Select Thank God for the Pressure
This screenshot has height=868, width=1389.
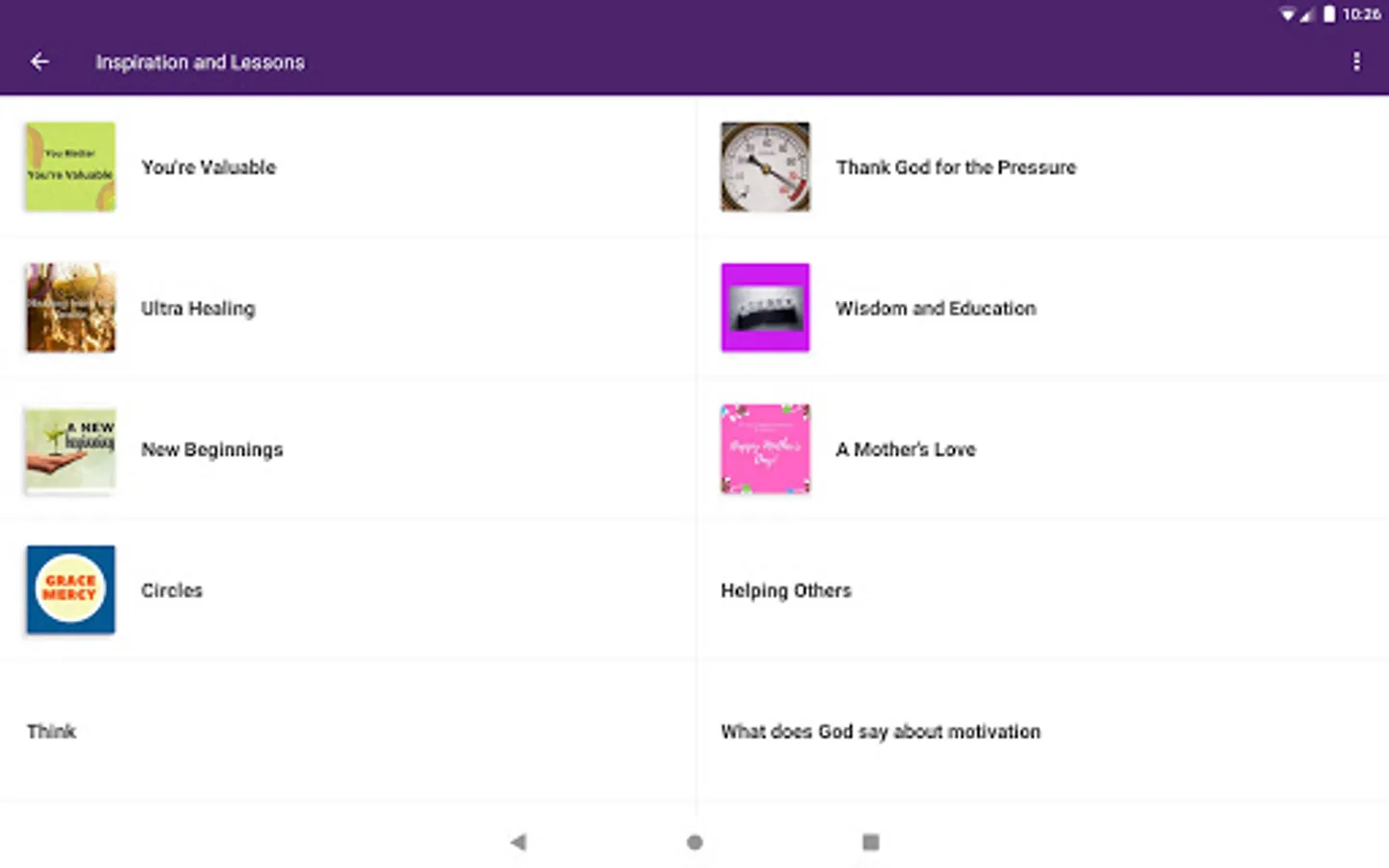[x=955, y=168]
